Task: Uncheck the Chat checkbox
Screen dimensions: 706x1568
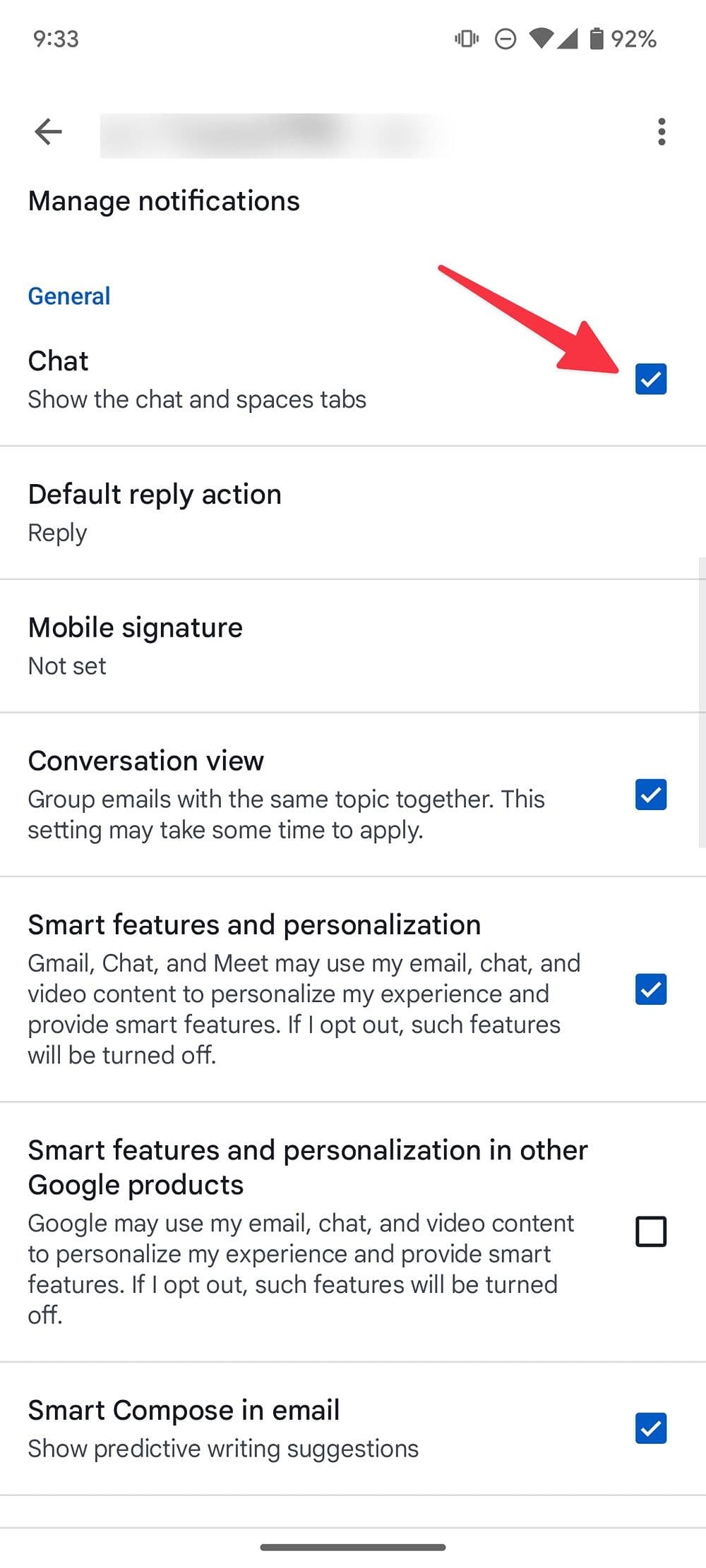Action: click(650, 379)
